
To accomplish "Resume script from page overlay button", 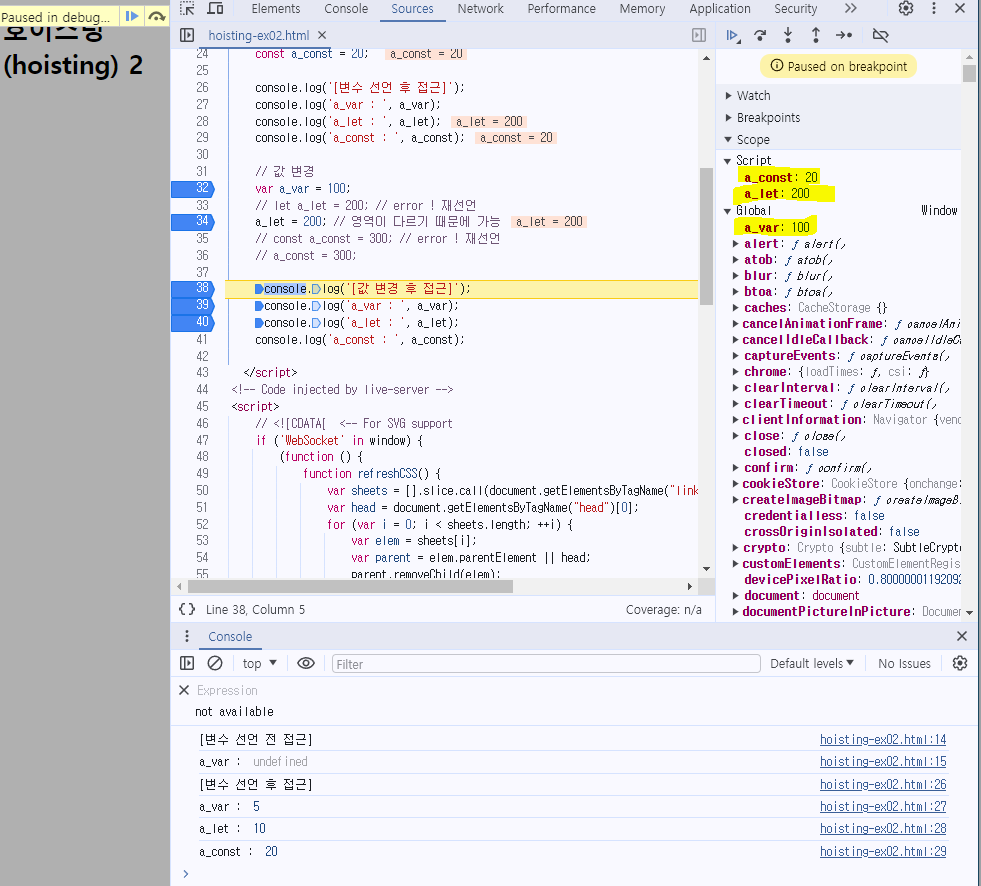I will [131, 16].
